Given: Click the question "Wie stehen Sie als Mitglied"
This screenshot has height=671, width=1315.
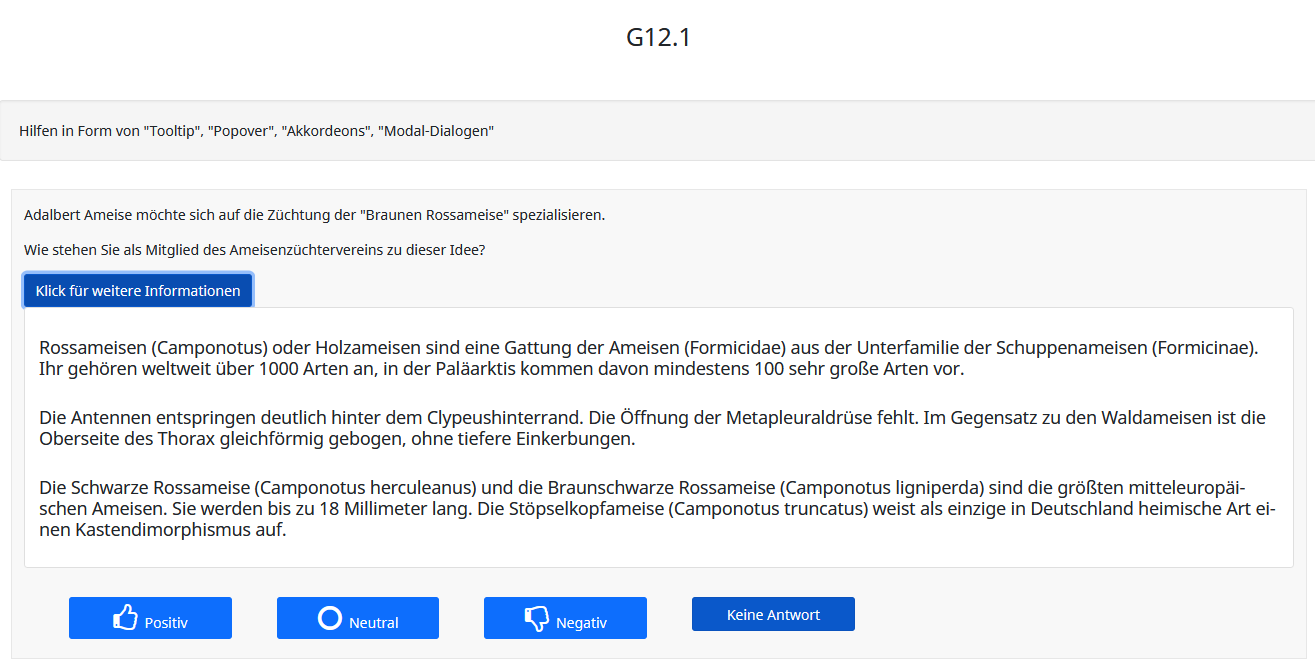Looking at the screenshot, I should coord(255,251).
